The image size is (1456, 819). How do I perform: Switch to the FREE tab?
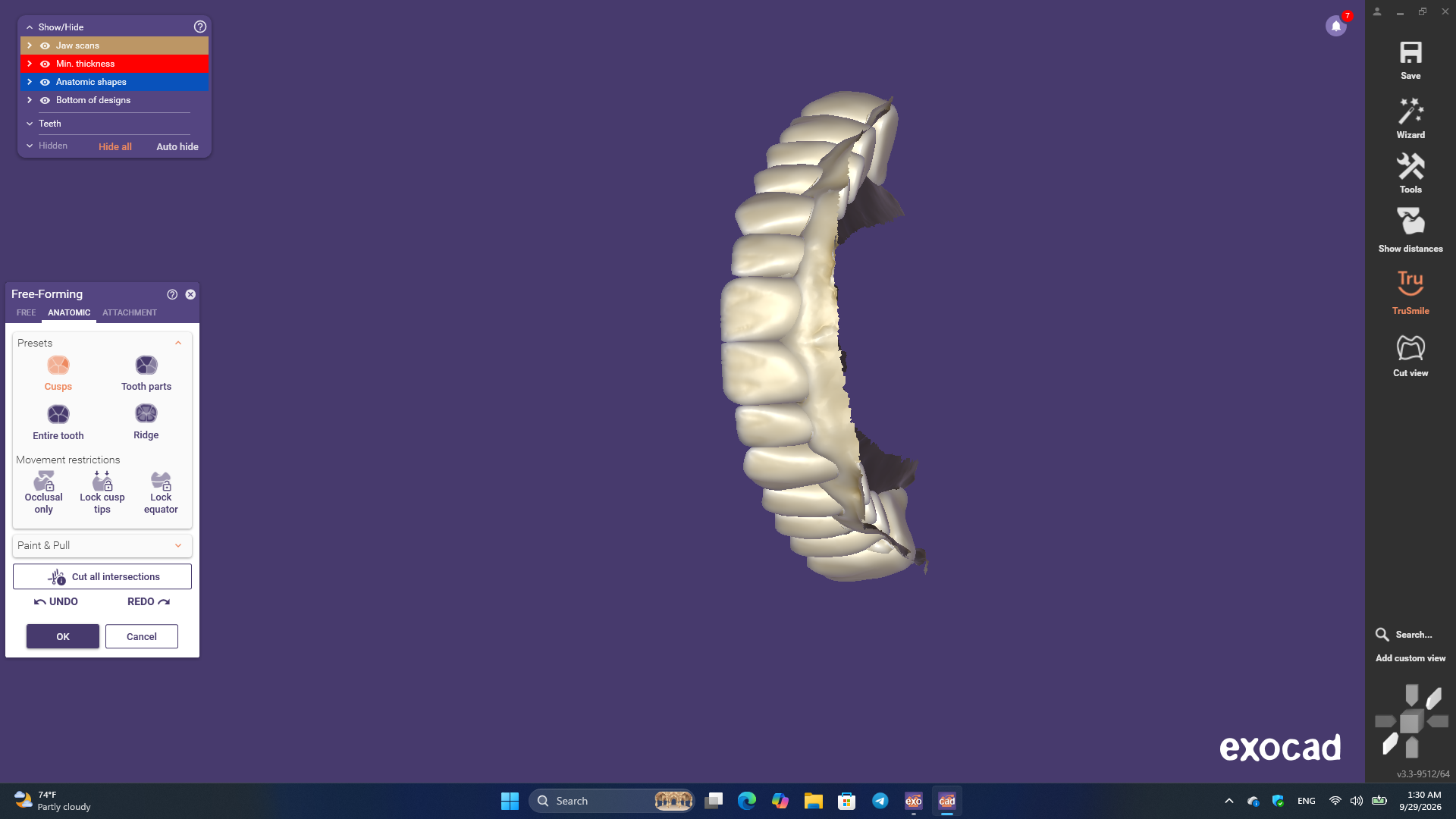(27, 312)
